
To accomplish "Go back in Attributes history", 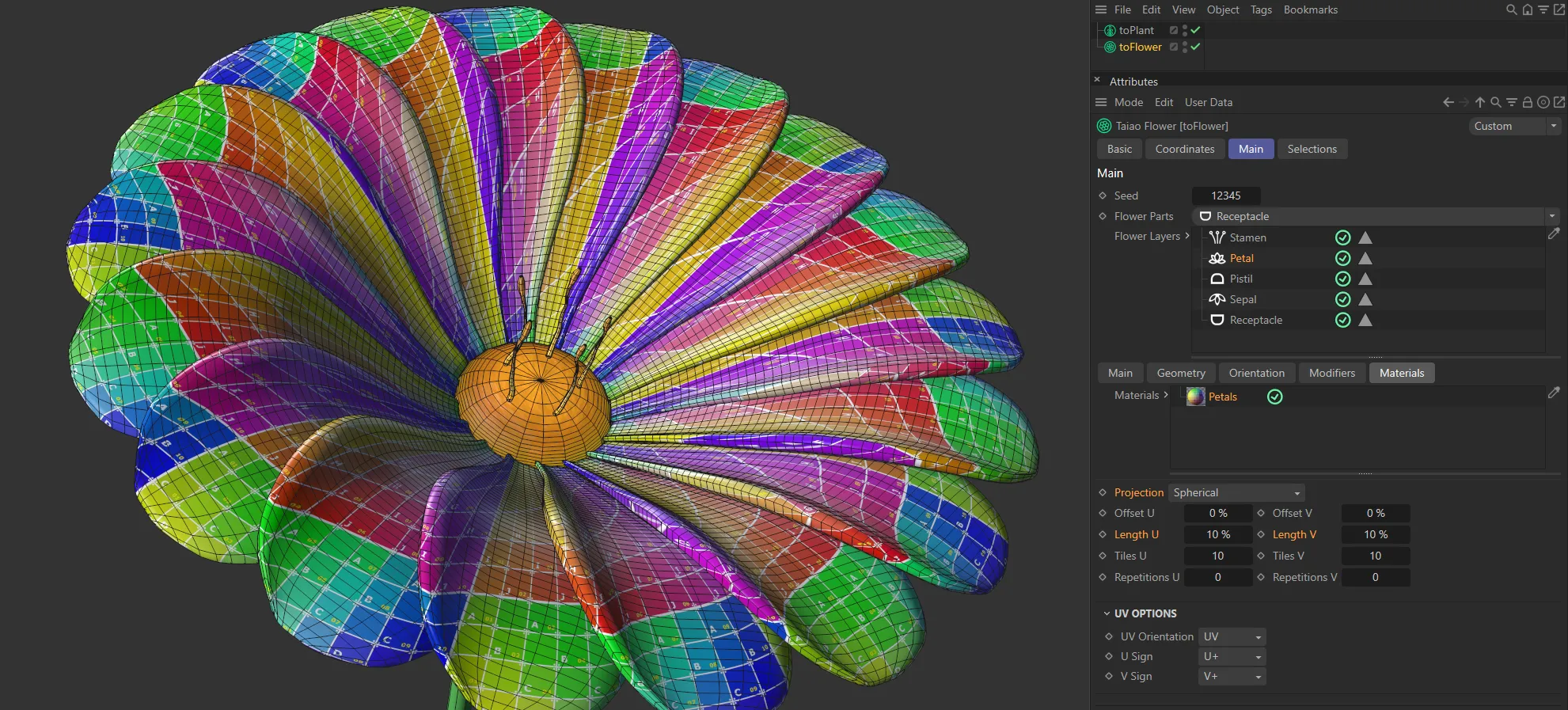I will [x=1448, y=102].
